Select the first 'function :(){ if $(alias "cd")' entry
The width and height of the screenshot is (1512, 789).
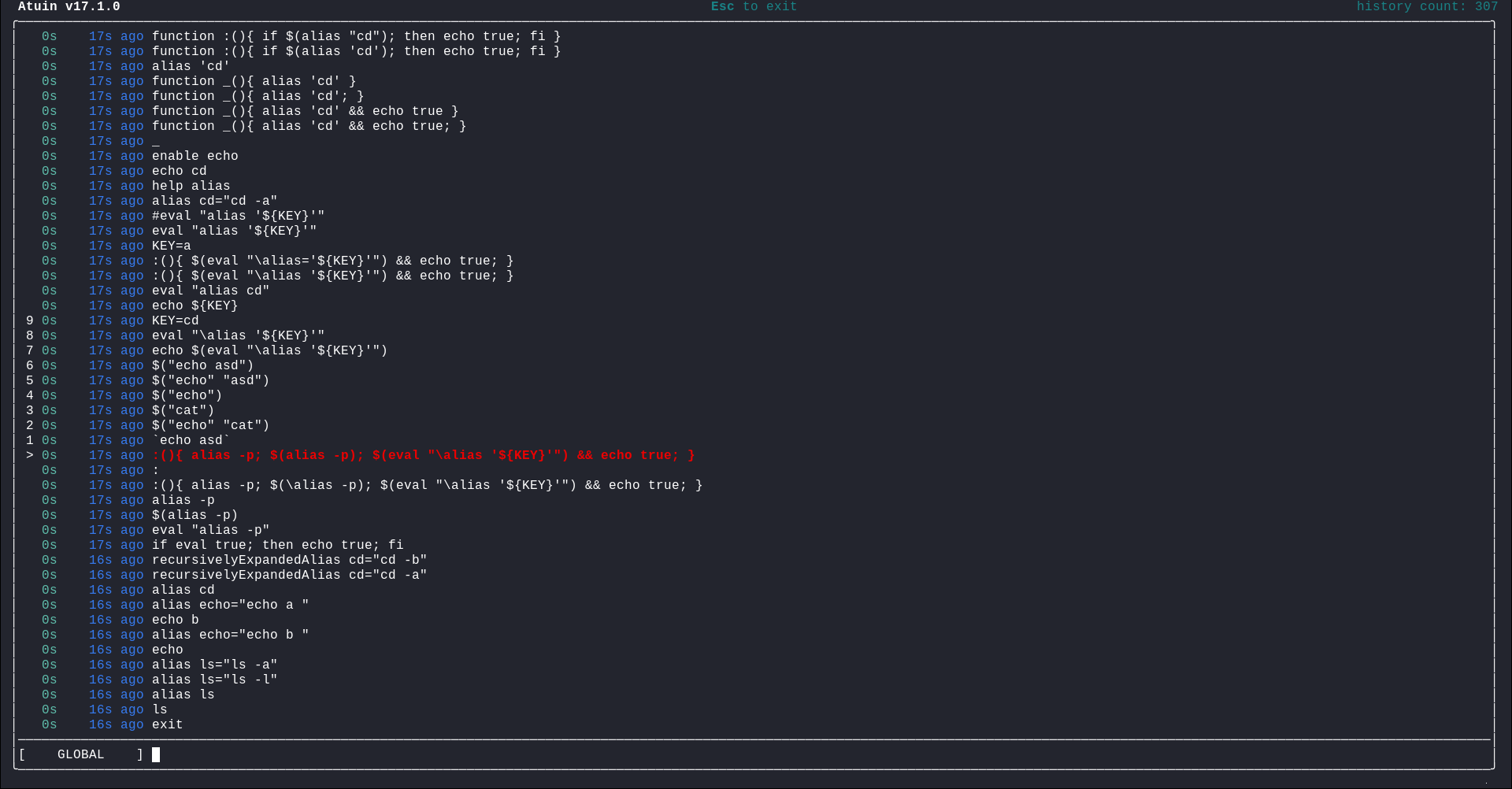tap(357, 36)
